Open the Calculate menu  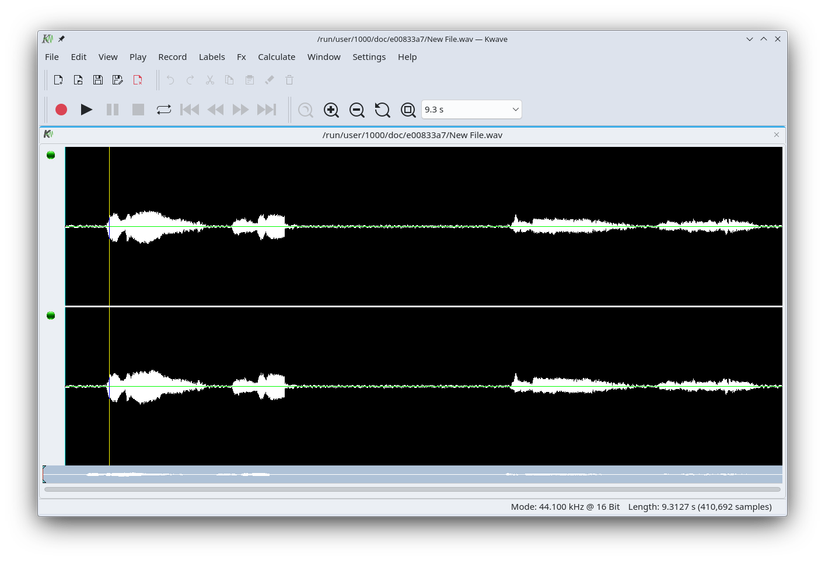point(276,57)
